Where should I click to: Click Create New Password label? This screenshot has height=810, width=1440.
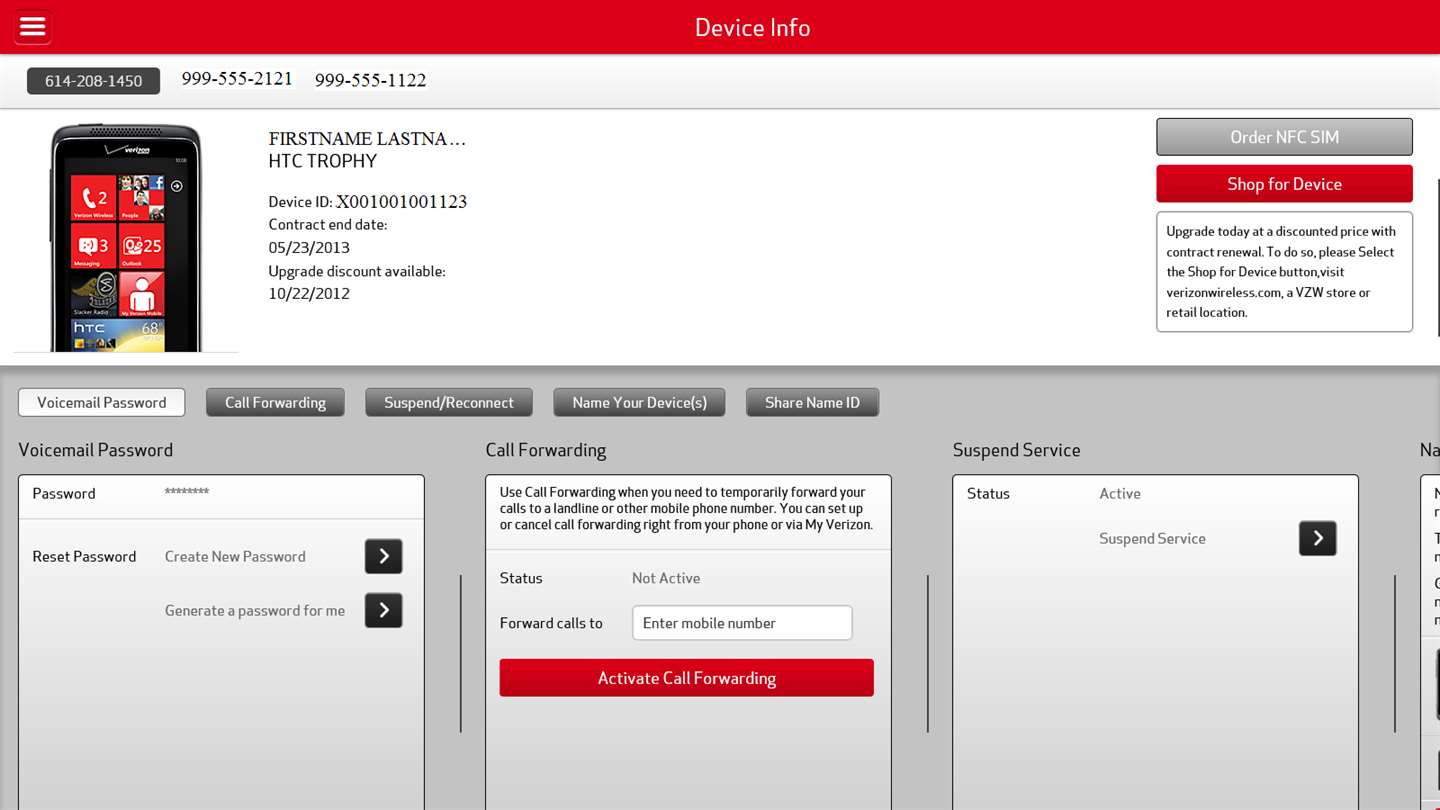235,556
